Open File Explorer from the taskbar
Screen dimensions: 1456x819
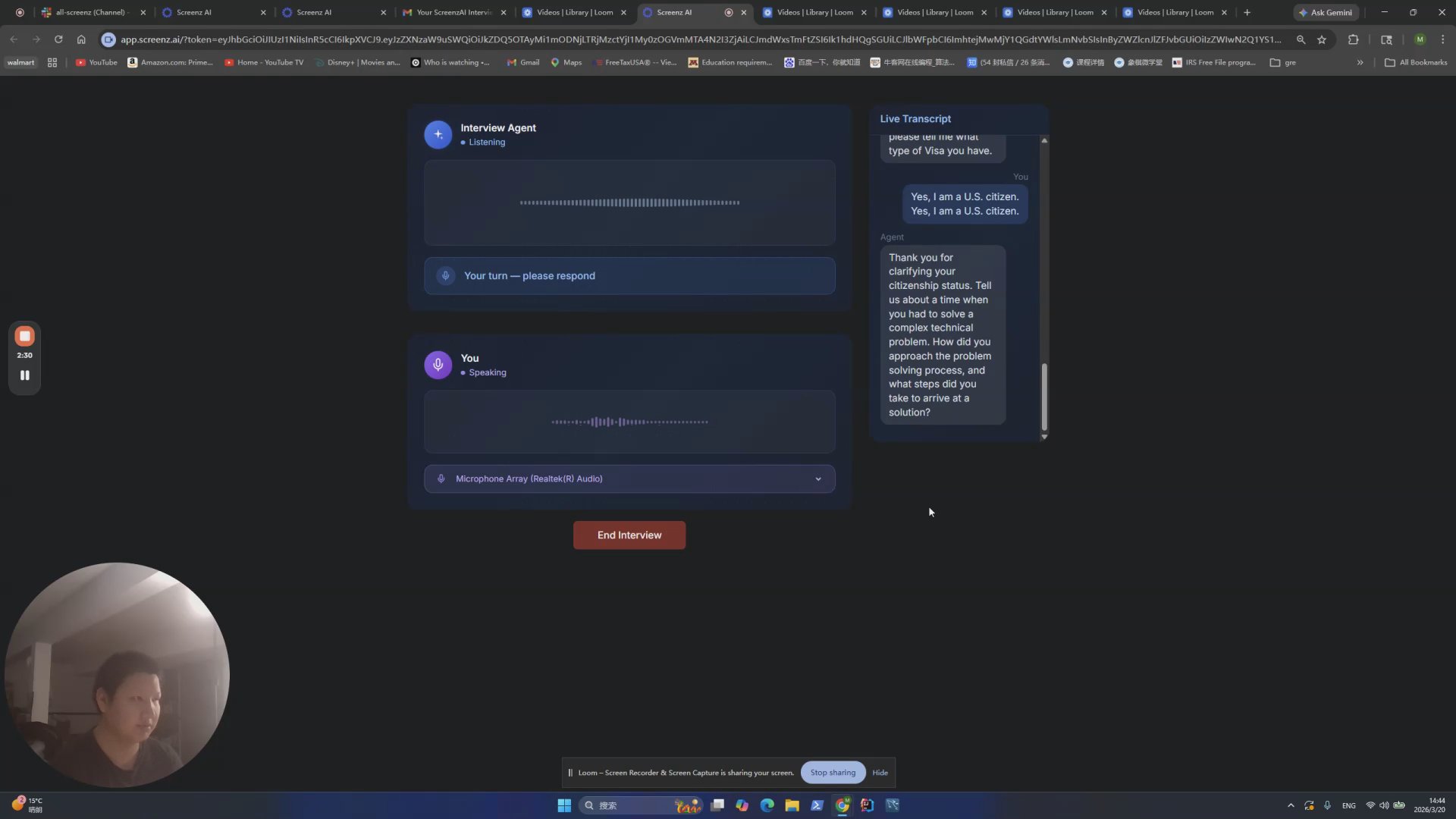click(x=792, y=805)
